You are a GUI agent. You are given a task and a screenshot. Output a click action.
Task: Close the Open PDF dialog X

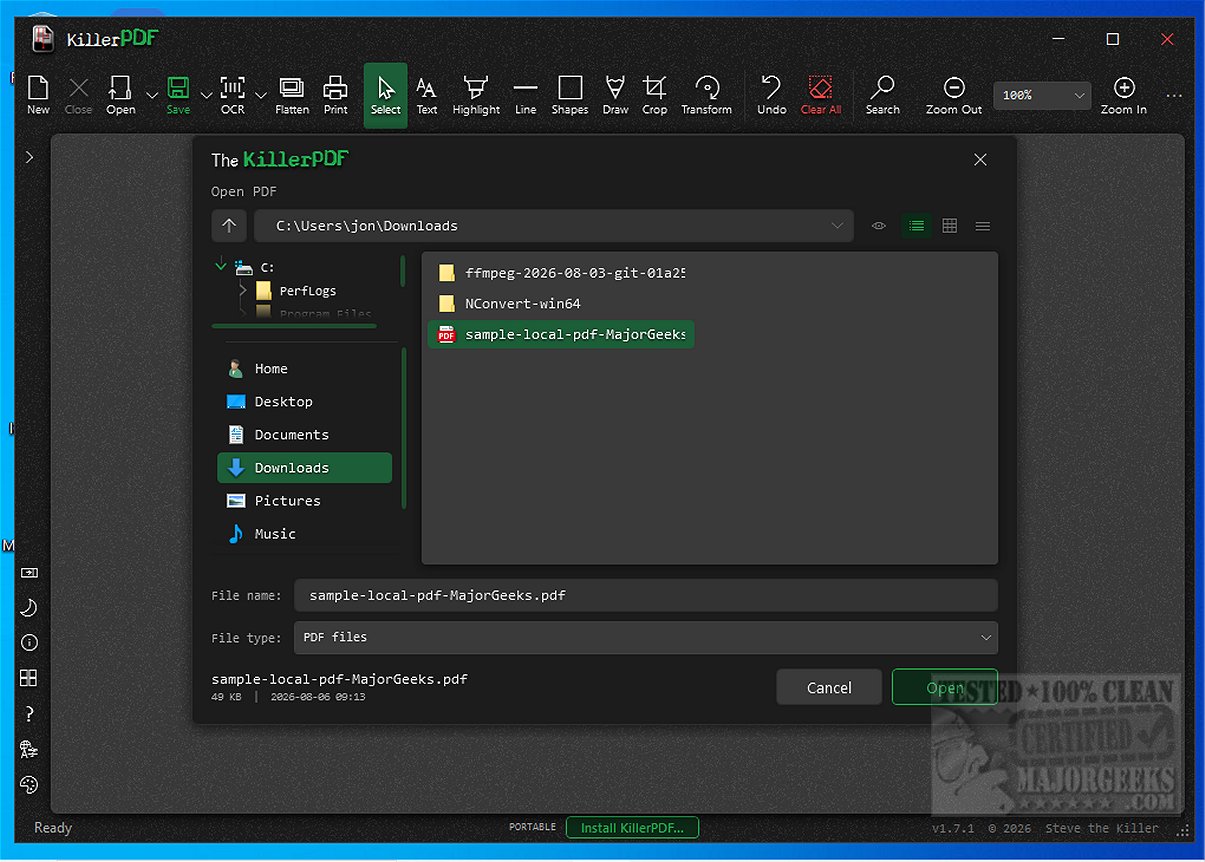pos(980,160)
